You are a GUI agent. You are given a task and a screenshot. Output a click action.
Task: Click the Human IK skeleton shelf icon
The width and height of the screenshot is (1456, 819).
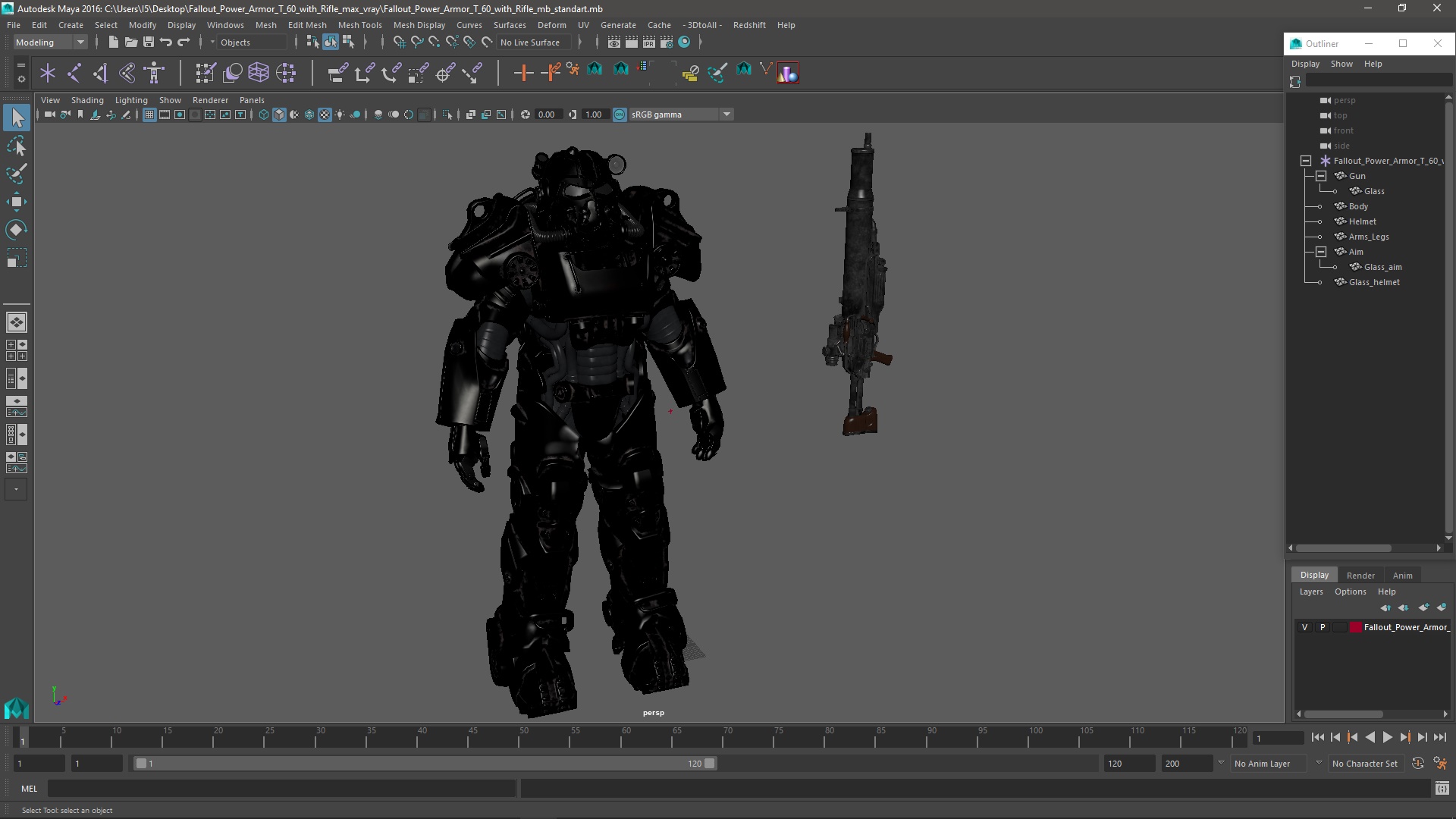coord(155,73)
